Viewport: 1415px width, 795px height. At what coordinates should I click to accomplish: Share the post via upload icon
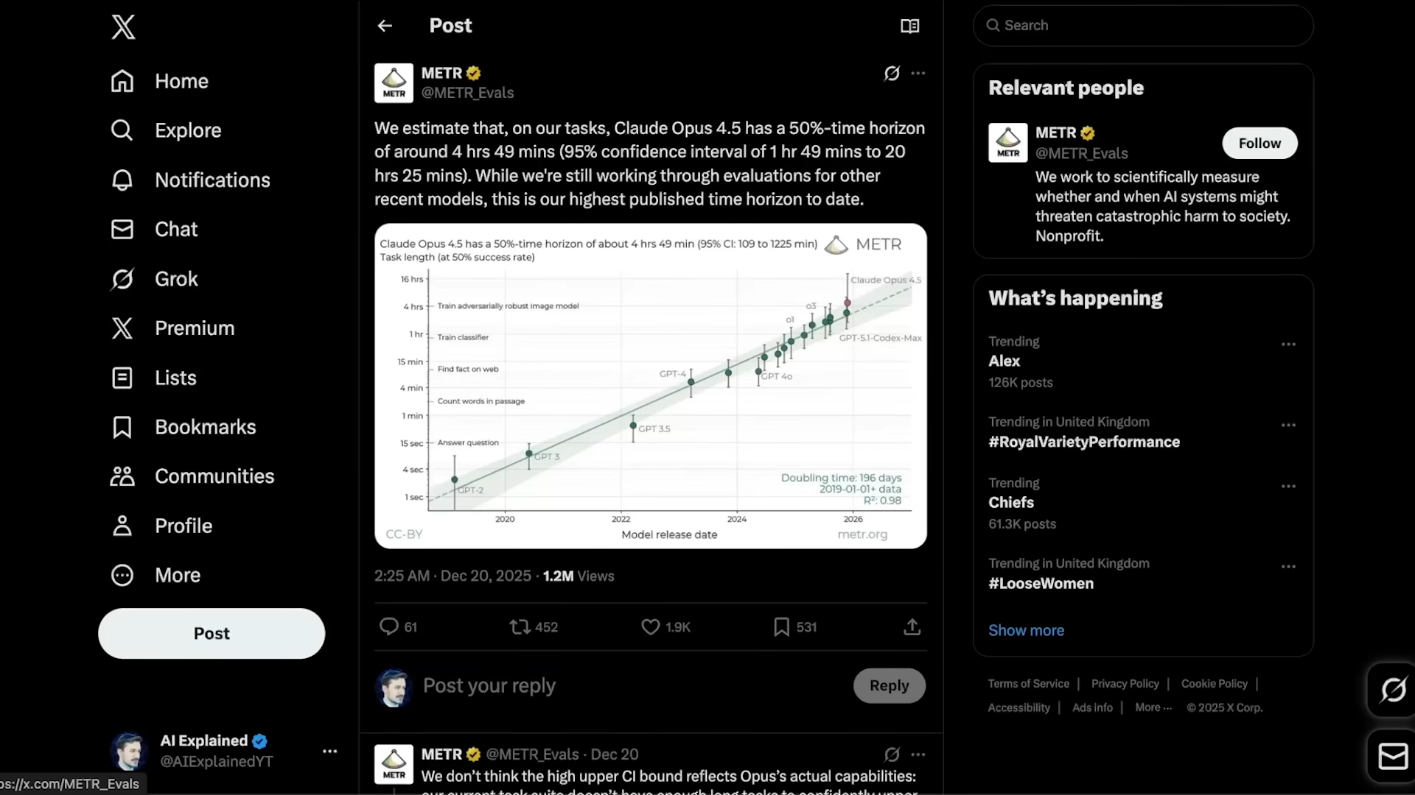coord(911,627)
